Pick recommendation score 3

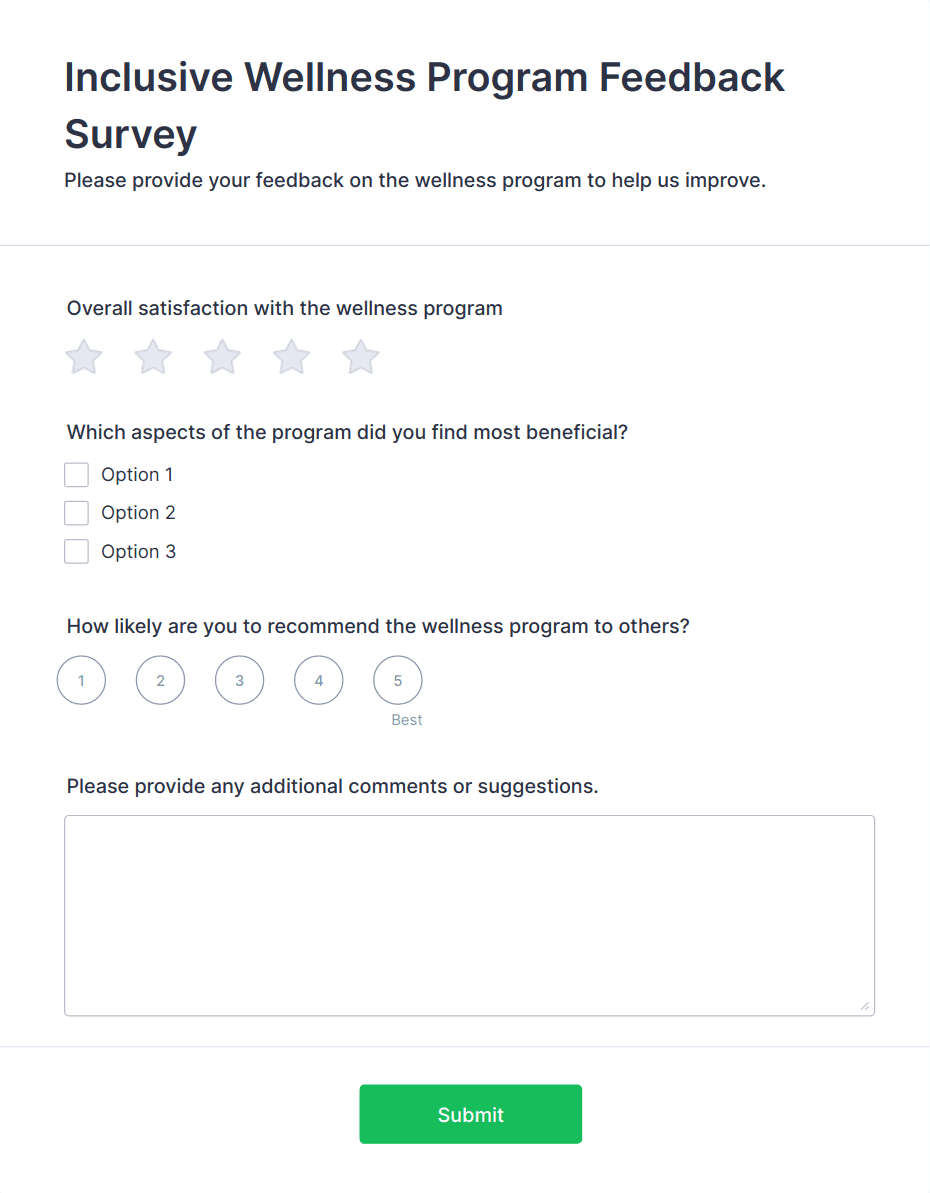pos(239,681)
